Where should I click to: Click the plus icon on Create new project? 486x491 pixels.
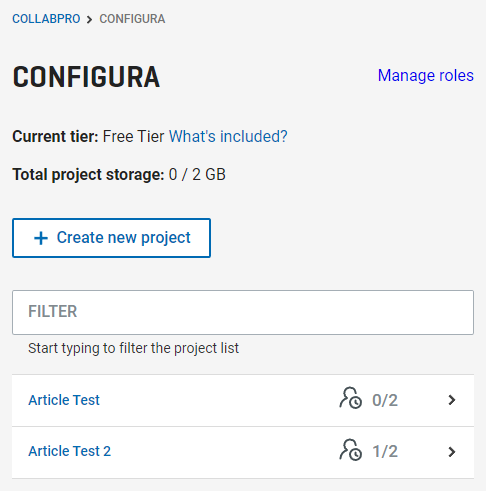41,238
